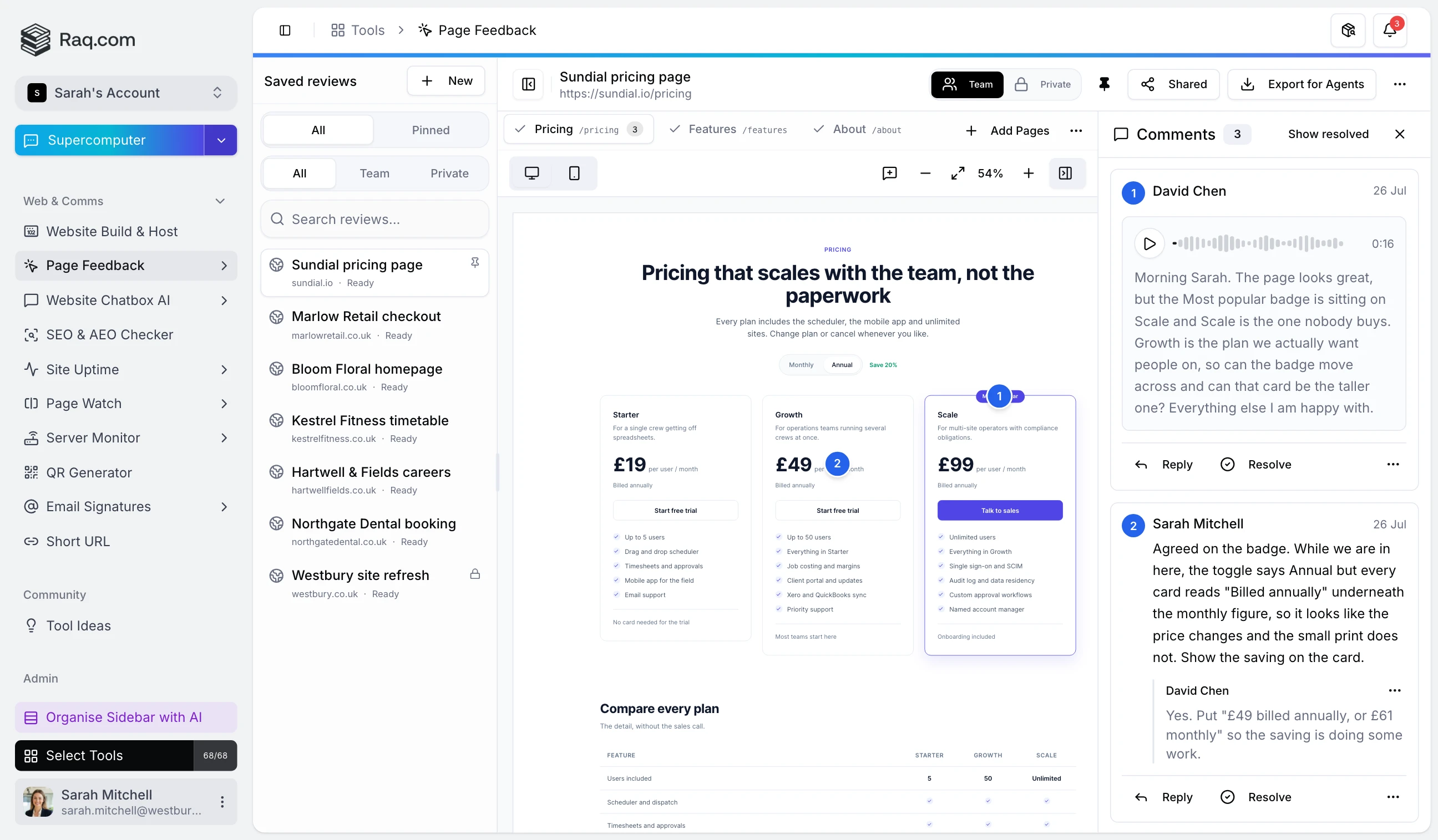This screenshot has height=840, width=1438.
Task: Add a new comment on the page
Action: pos(889,174)
